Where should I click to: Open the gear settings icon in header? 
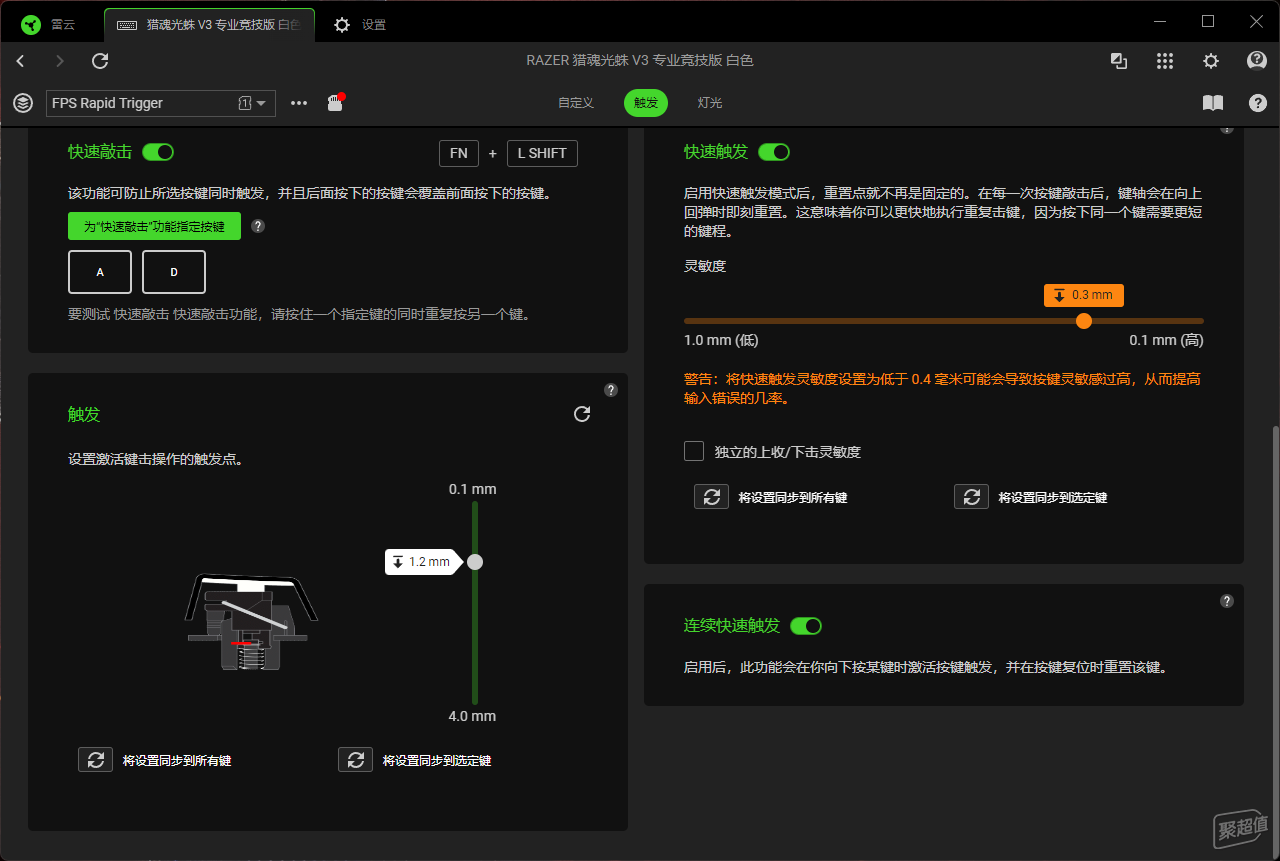pyautogui.click(x=1211, y=61)
